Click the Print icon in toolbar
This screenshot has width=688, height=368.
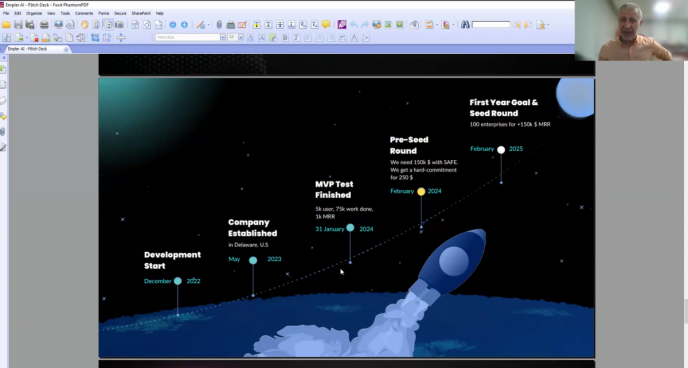click(x=44, y=25)
